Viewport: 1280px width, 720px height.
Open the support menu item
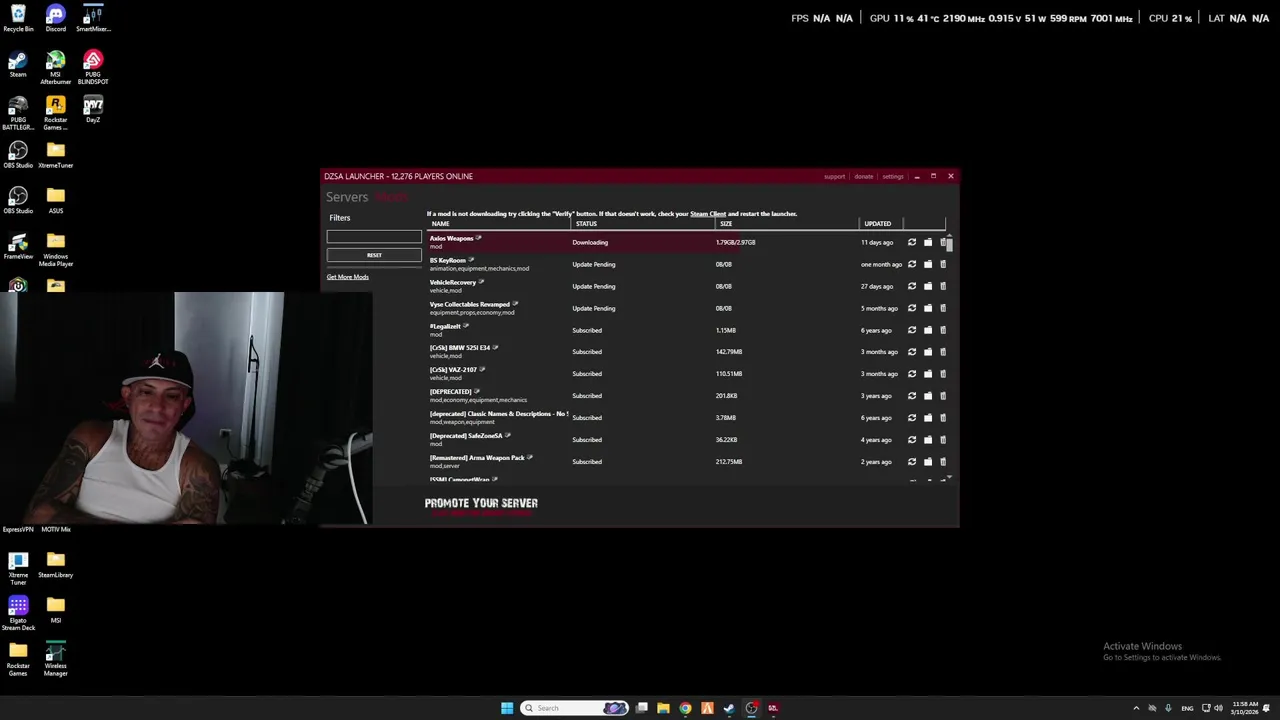click(x=834, y=176)
